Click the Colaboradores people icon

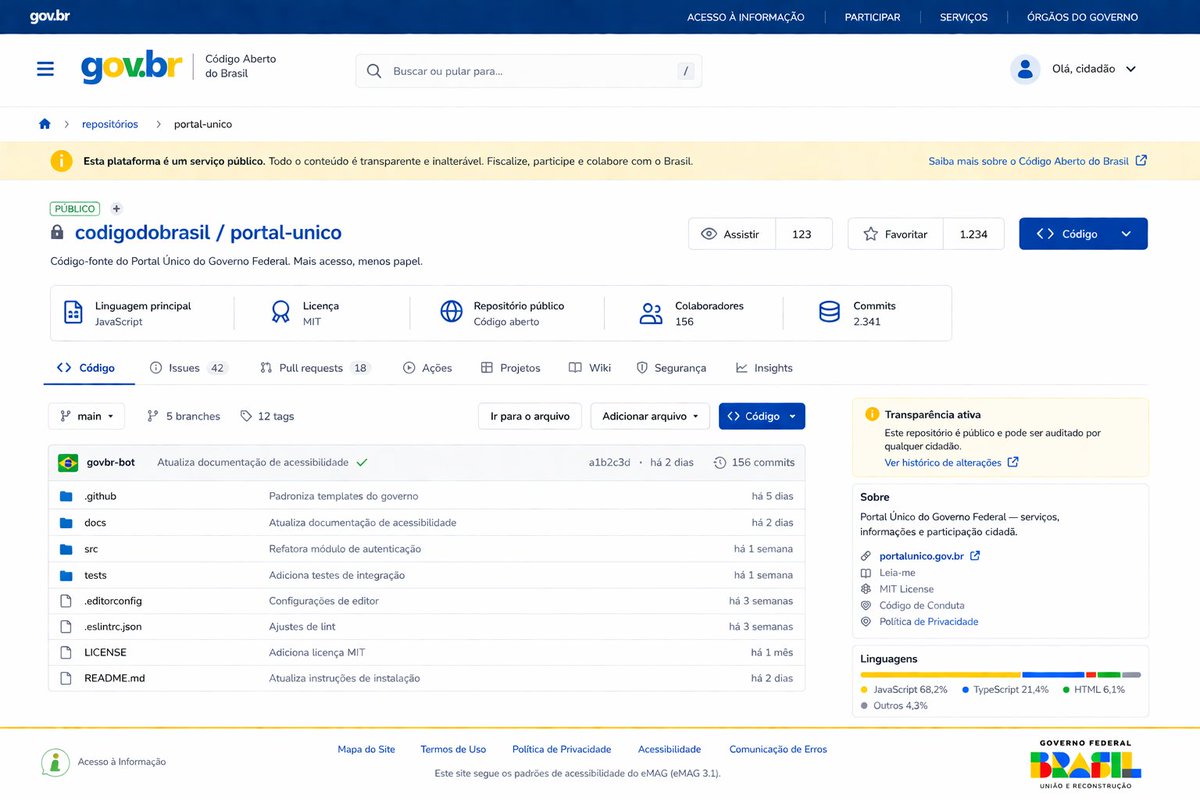click(x=651, y=313)
